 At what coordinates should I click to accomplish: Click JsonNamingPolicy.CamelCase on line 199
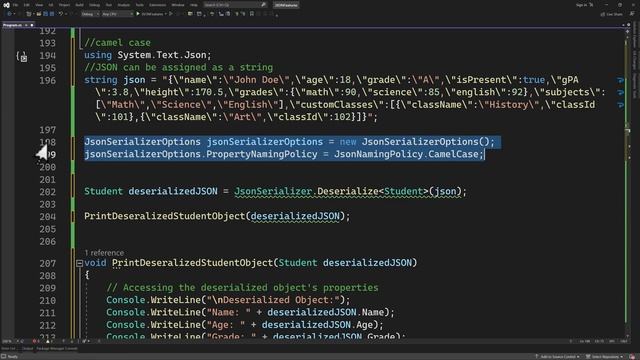[406, 154]
